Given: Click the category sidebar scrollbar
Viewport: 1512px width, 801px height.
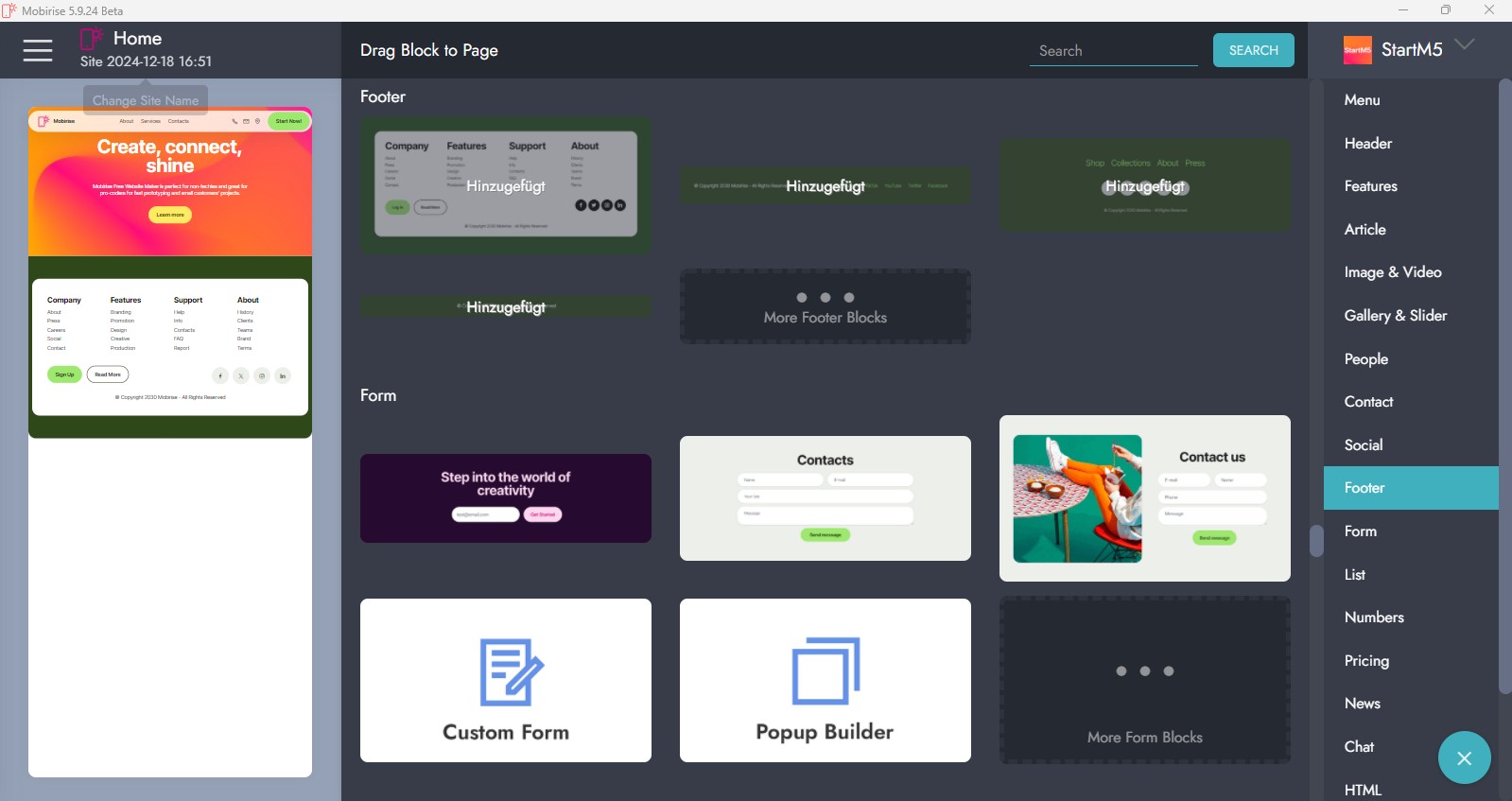Looking at the screenshot, I should [1505, 386].
